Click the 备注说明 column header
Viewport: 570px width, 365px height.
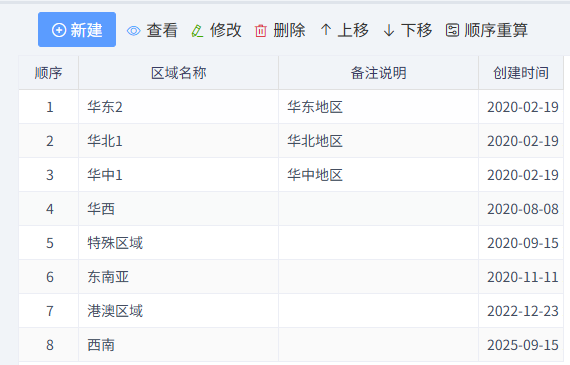378,73
